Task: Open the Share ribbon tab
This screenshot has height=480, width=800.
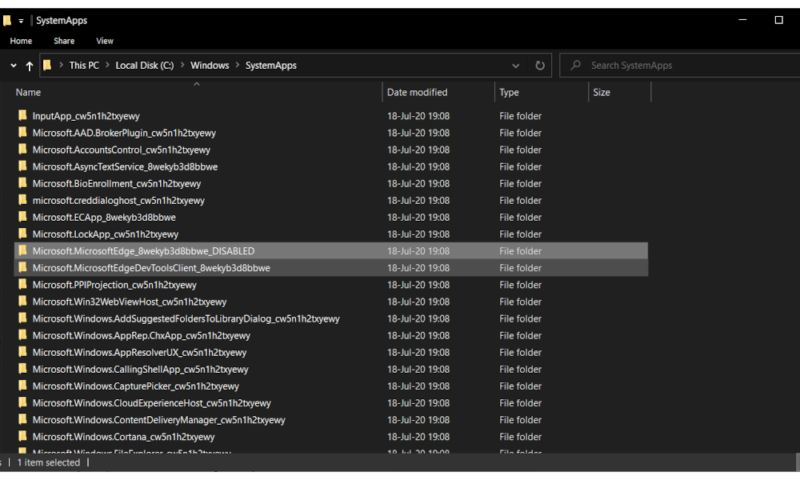Action: 64,41
